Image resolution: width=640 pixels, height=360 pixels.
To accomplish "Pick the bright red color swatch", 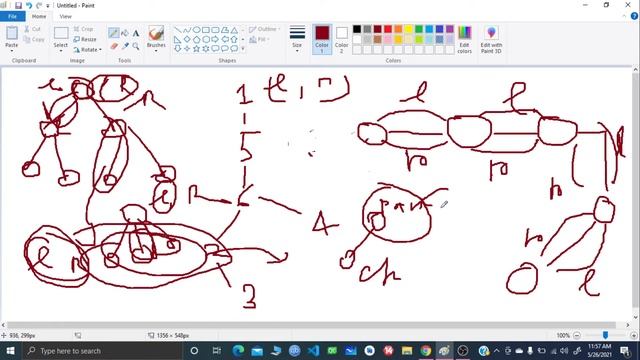I will tap(388, 29).
